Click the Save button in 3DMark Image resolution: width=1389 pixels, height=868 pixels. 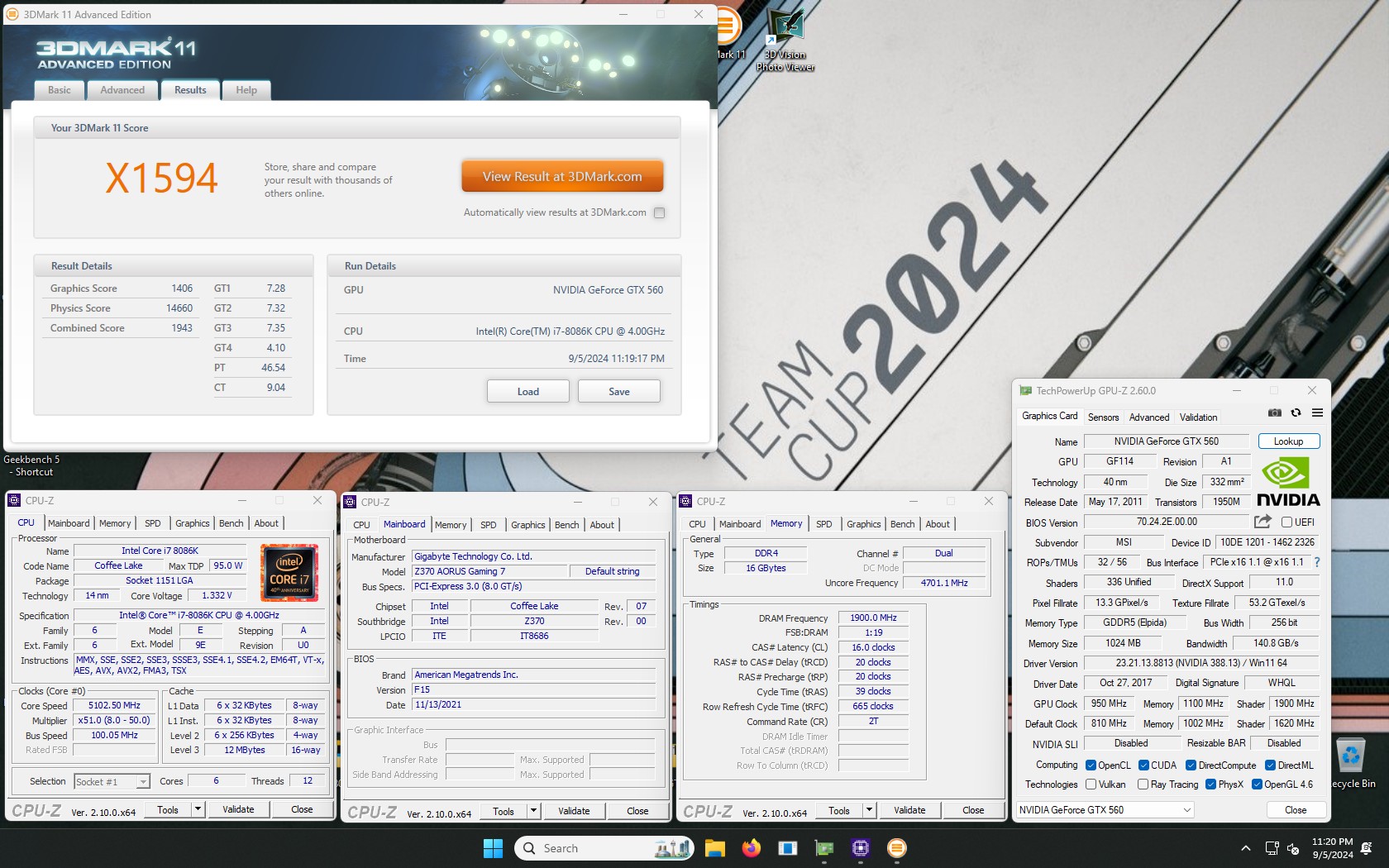tap(619, 392)
